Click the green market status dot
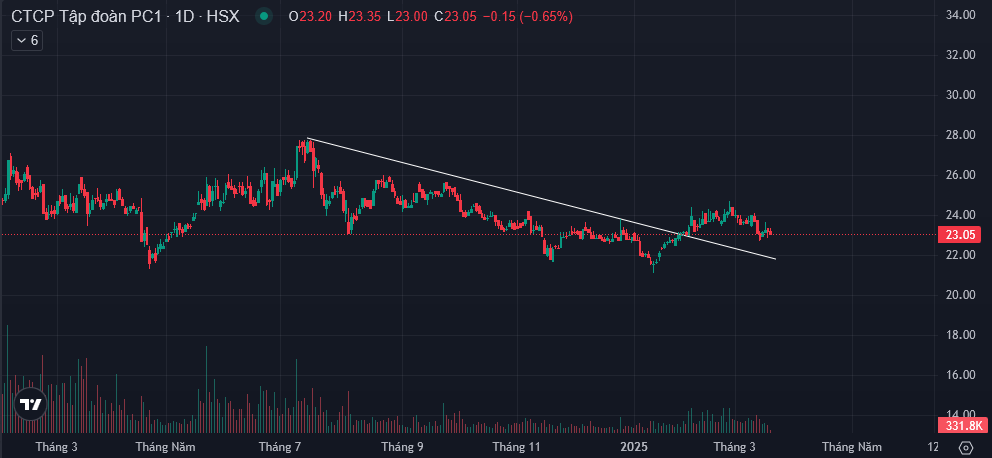 tap(264, 16)
